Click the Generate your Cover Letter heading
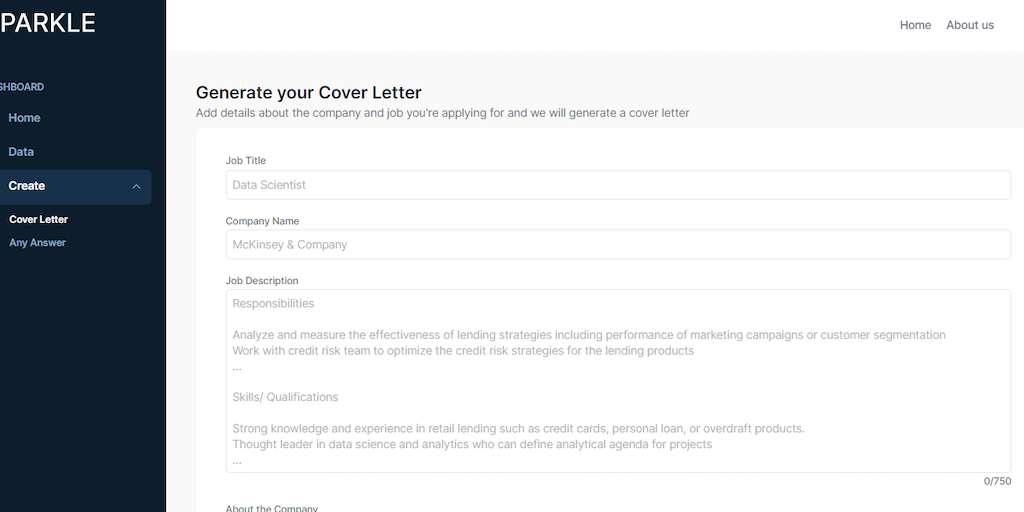 click(x=309, y=93)
